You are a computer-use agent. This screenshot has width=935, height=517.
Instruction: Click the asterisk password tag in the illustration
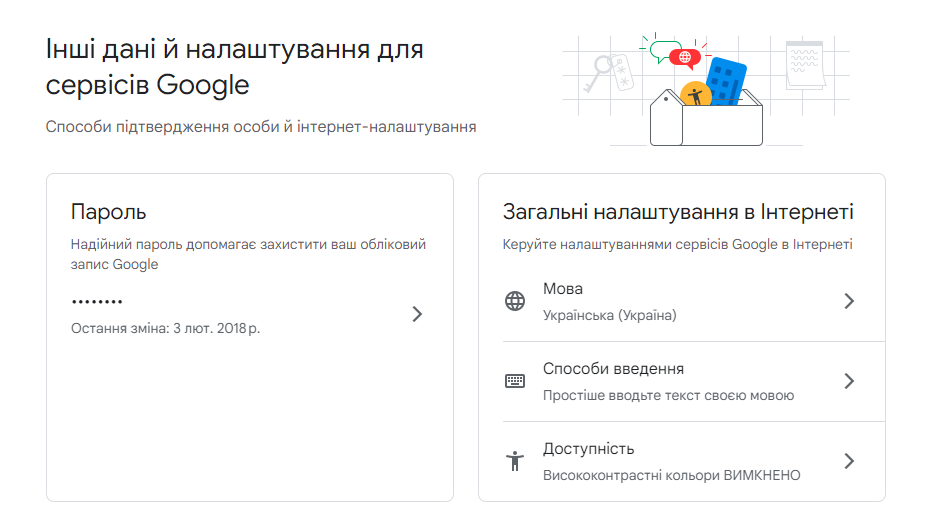[626, 72]
